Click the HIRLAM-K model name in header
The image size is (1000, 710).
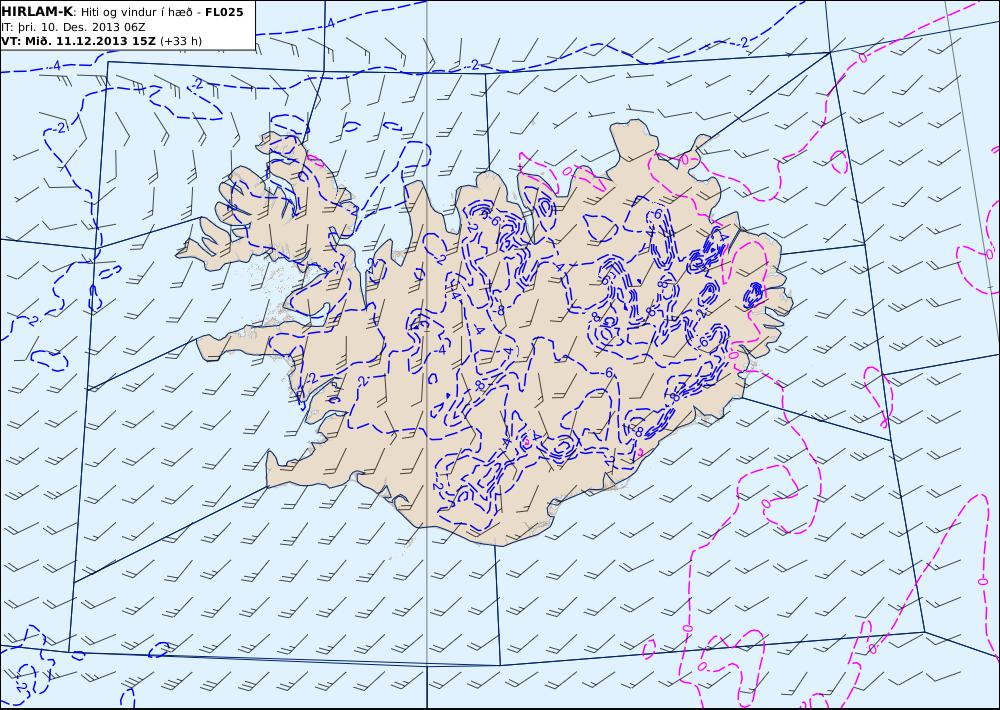[x=38, y=12]
